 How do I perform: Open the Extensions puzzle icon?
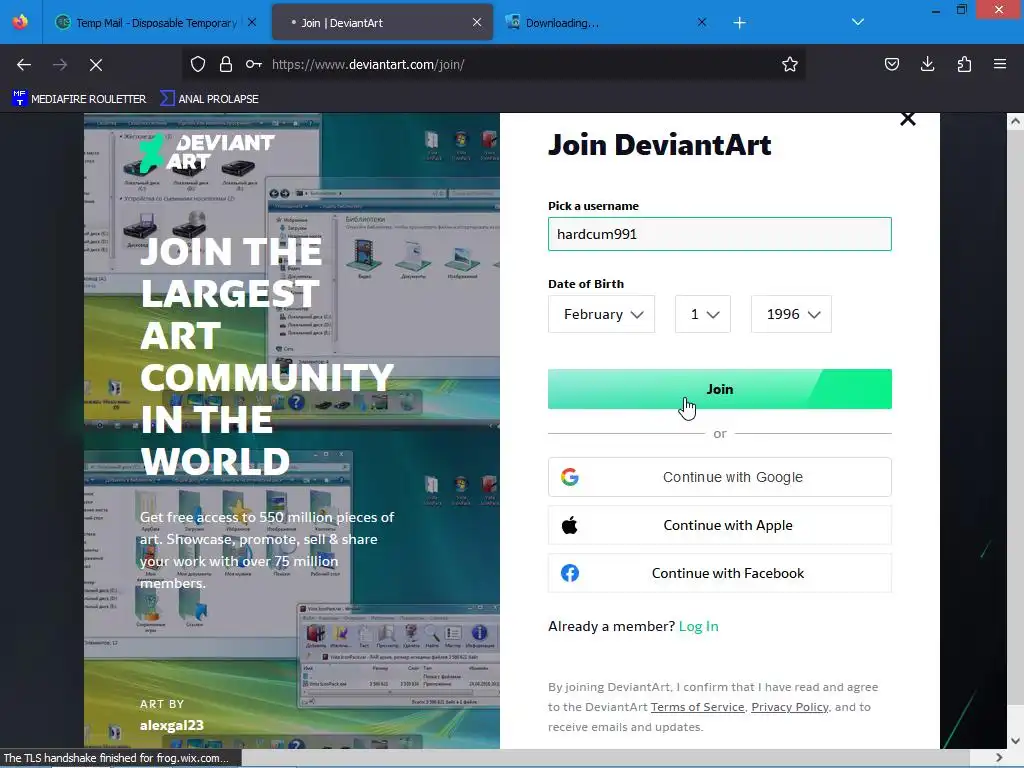coord(964,64)
